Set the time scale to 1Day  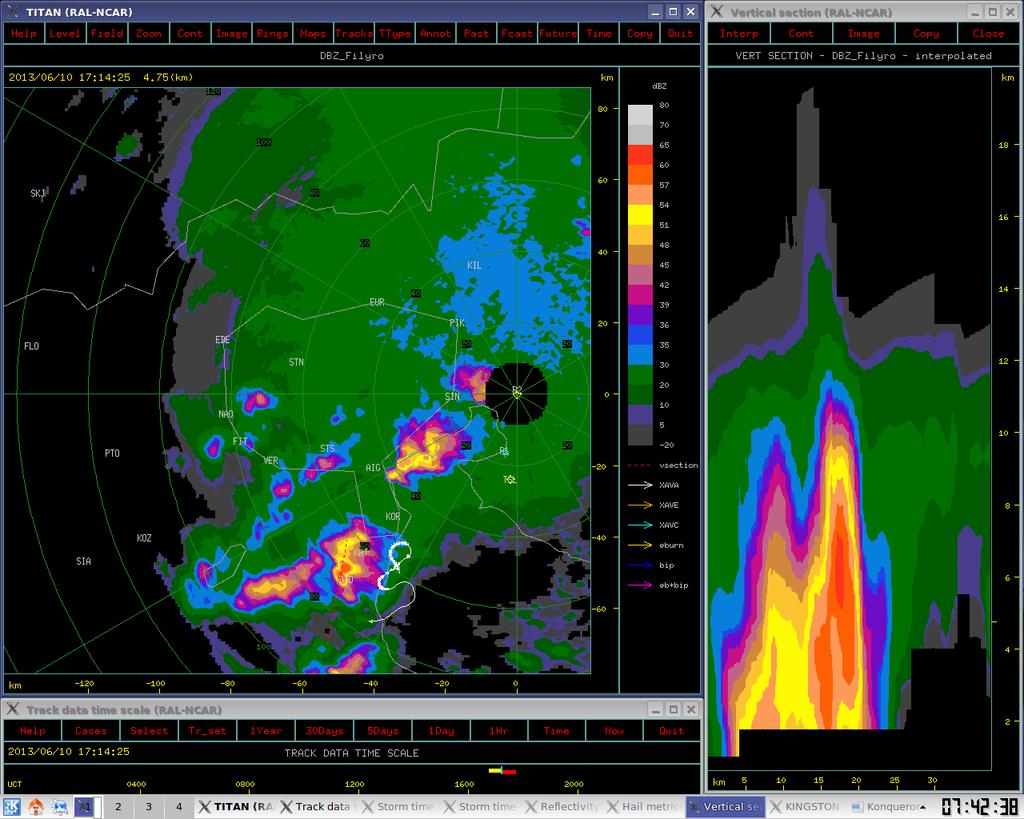pos(441,731)
